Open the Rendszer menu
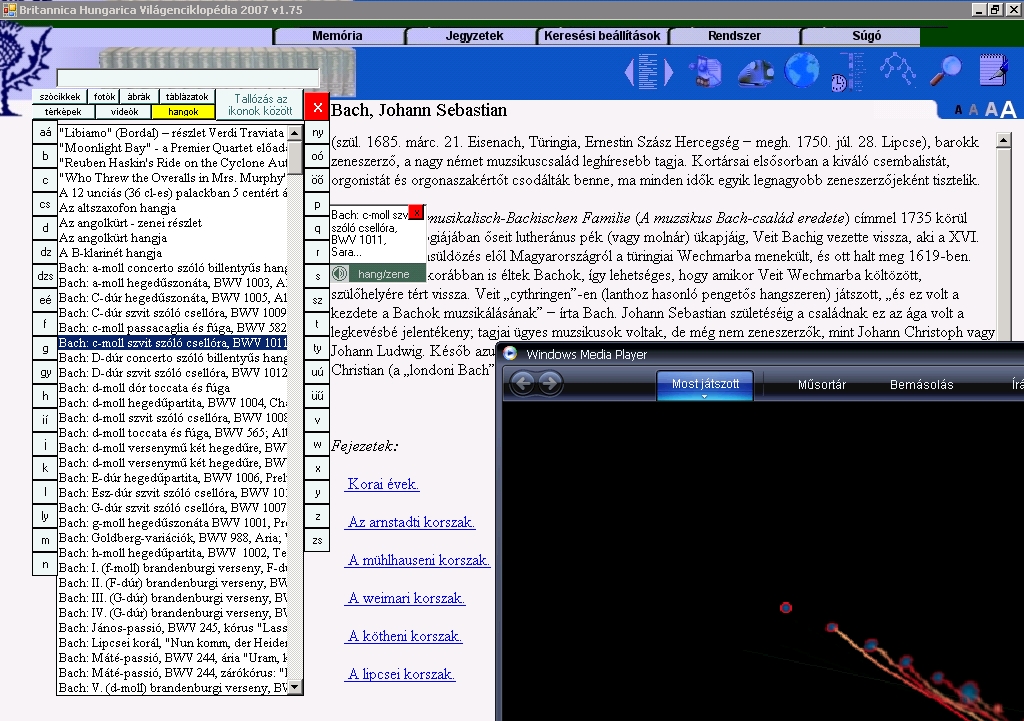 pyautogui.click(x=734, y=36)
